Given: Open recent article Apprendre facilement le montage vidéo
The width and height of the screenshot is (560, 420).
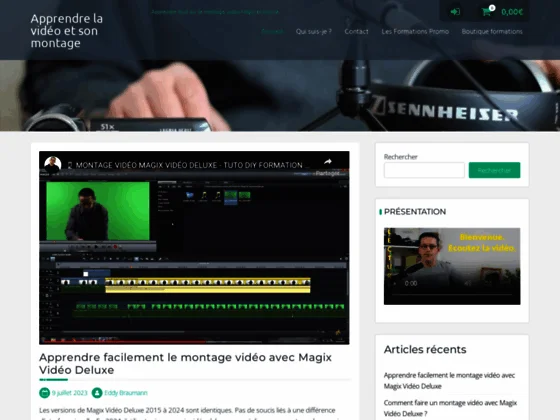Looking at the screenshot, I should point(449,381).
